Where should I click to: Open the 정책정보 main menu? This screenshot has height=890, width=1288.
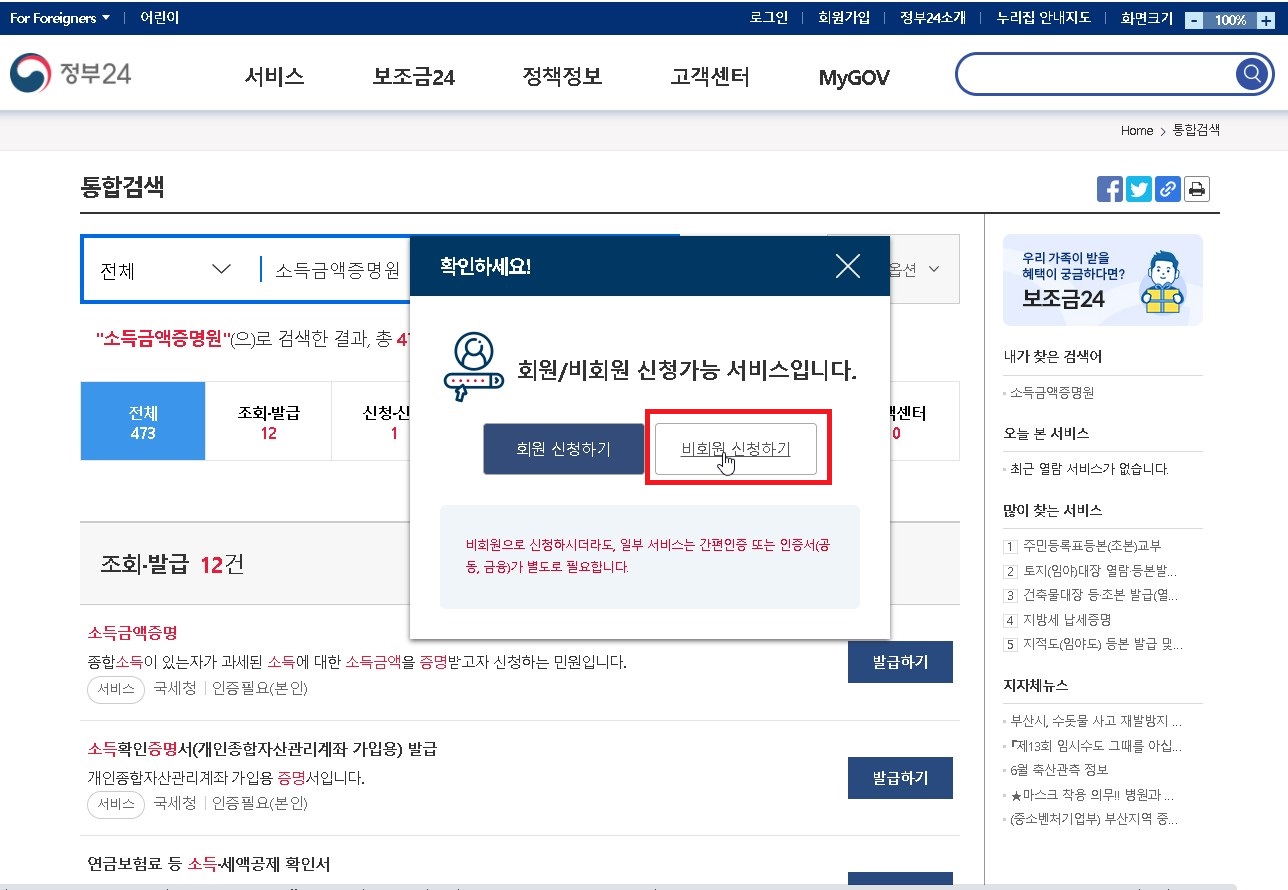tap(562, 77)
